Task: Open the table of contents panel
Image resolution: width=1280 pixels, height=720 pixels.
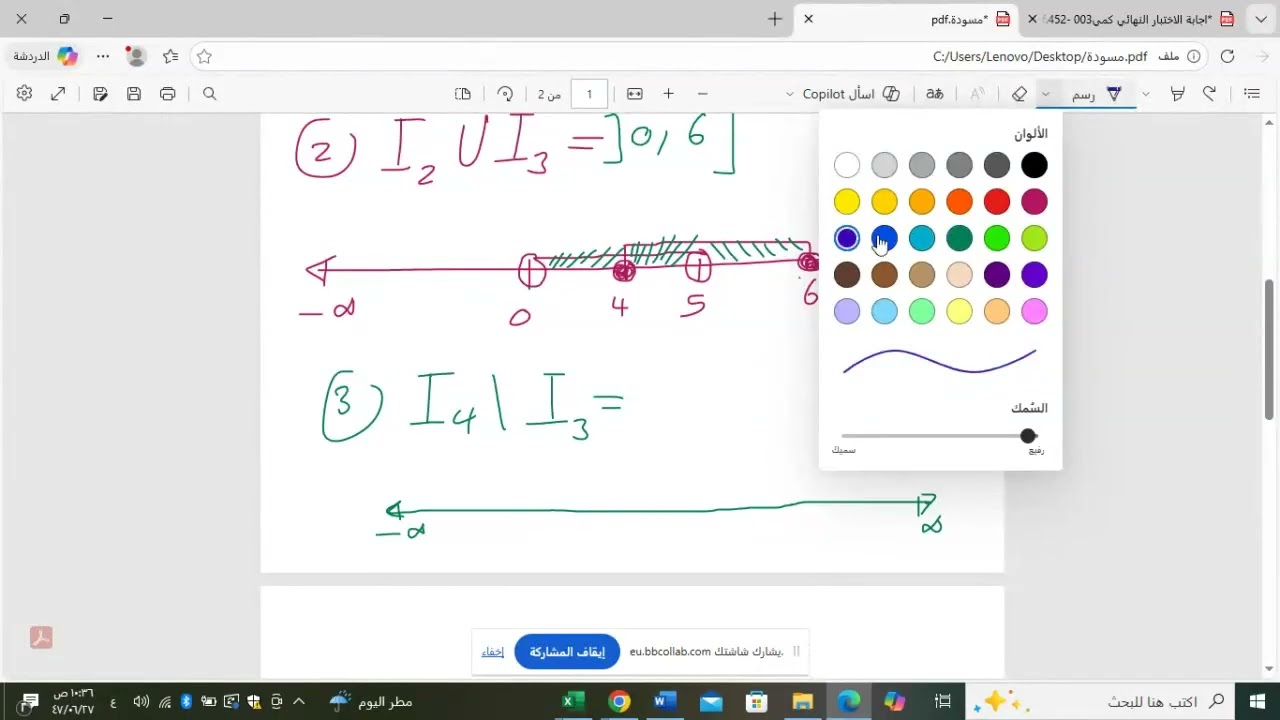Action: (x=1251, y=94)
